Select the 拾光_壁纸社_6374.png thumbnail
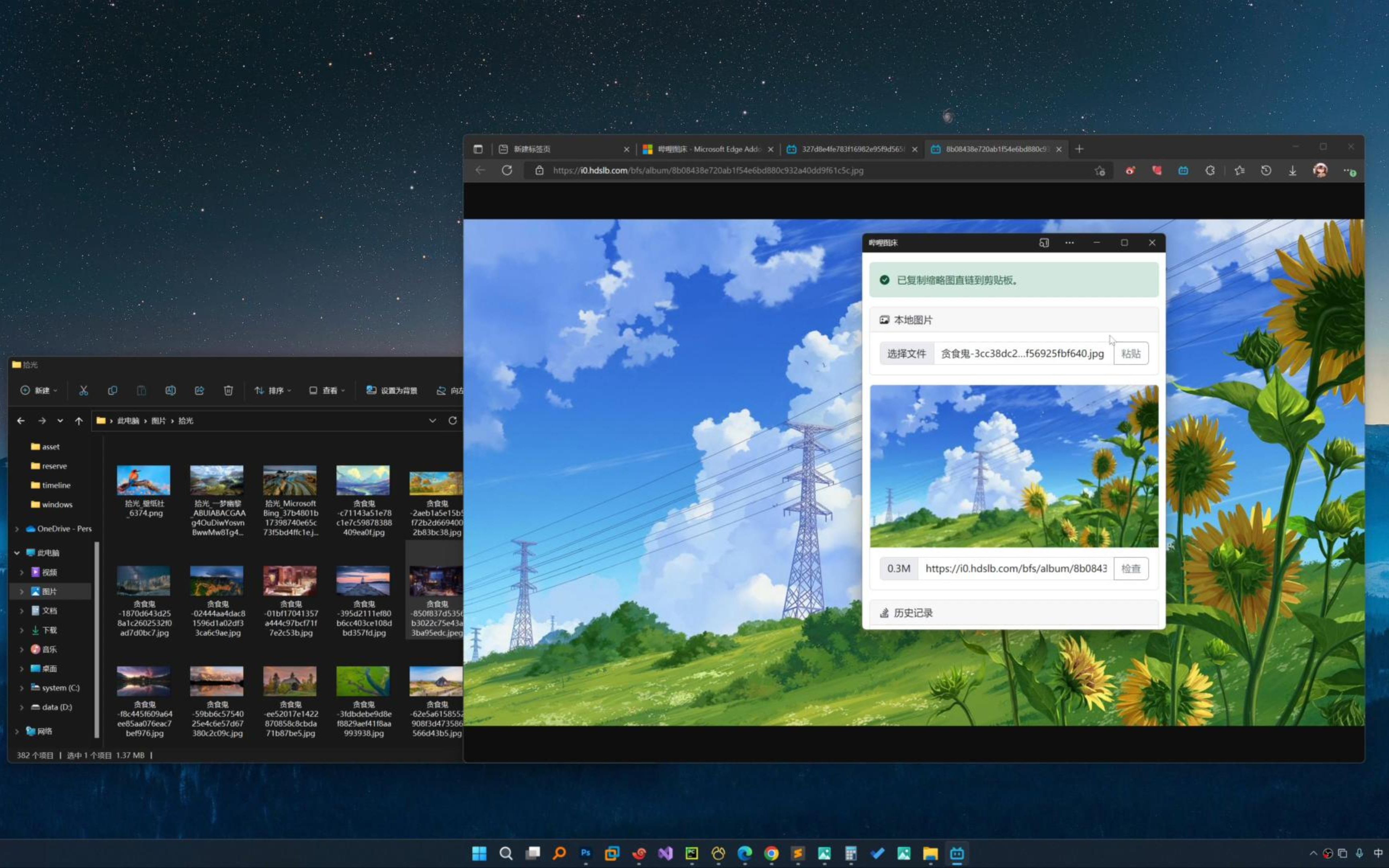This screenshot has height=868, width=1389. tap(143, 481)
